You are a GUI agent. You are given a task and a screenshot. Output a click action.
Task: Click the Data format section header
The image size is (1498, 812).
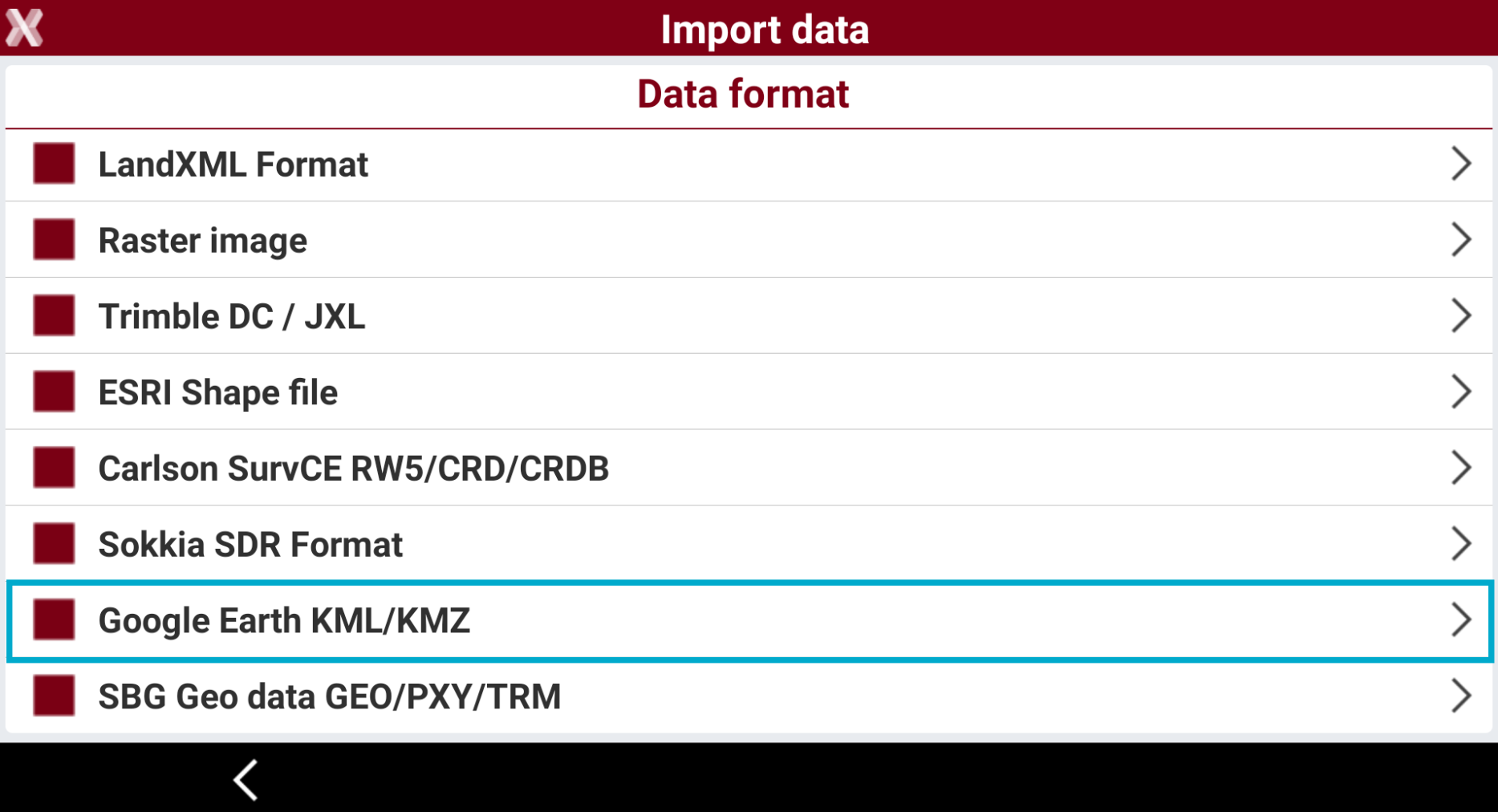[743, 94]
